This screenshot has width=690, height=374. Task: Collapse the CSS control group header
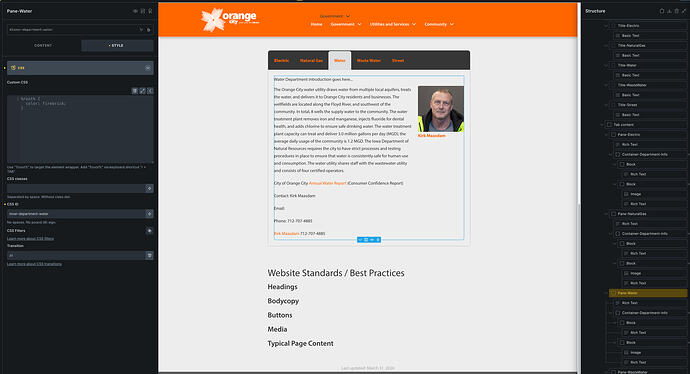click(x=80, y=68)
